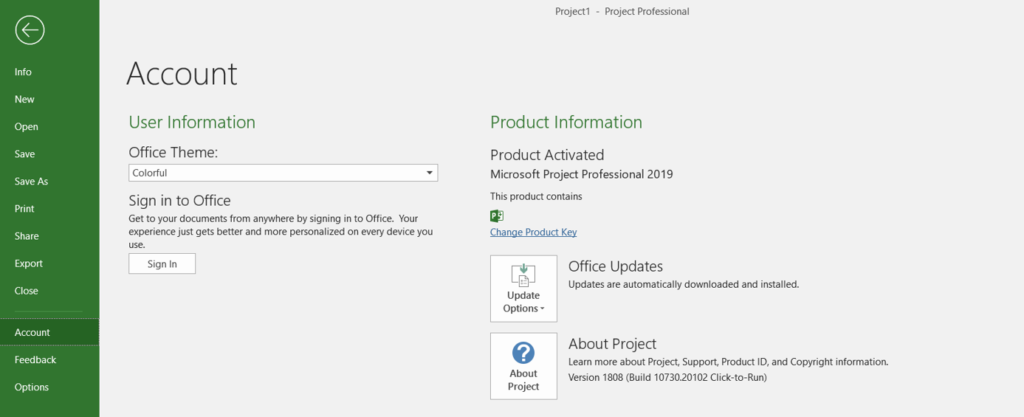Select the Print menu item
The width and height of the screenshot is (1024, 417).
click(x=24, y=209)
